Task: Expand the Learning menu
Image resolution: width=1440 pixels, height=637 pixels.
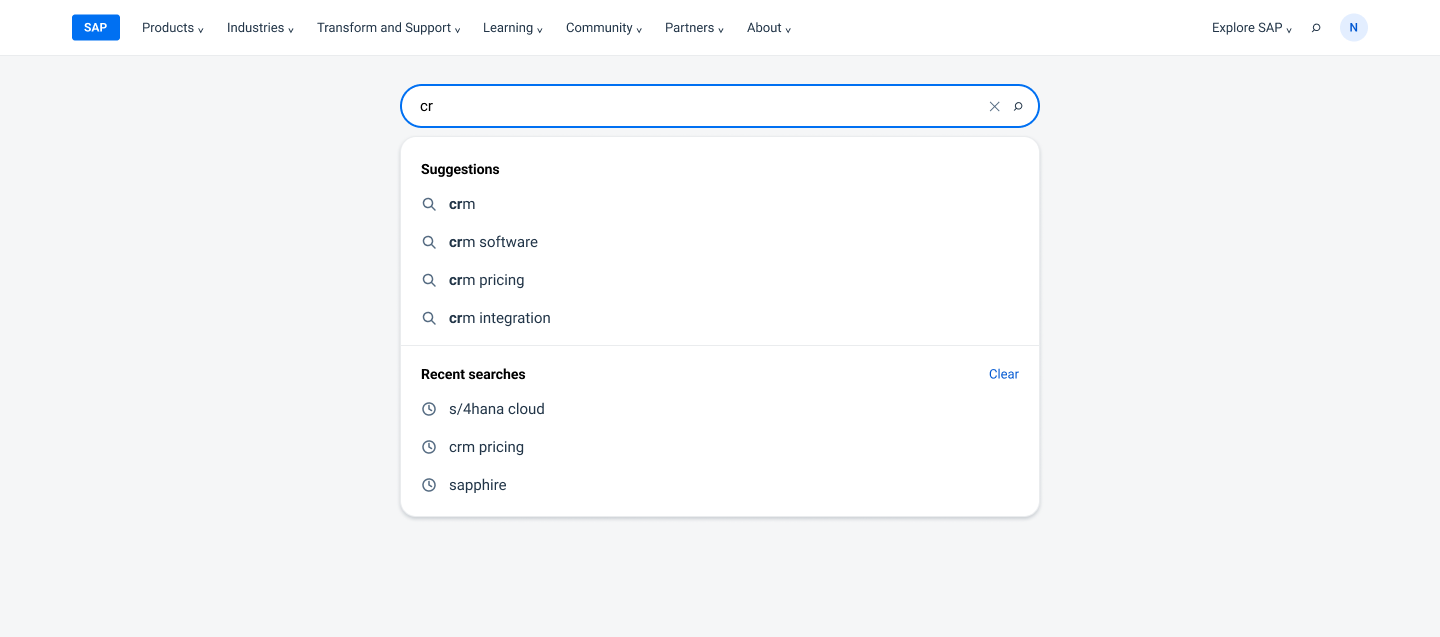Action: [513, 28]
